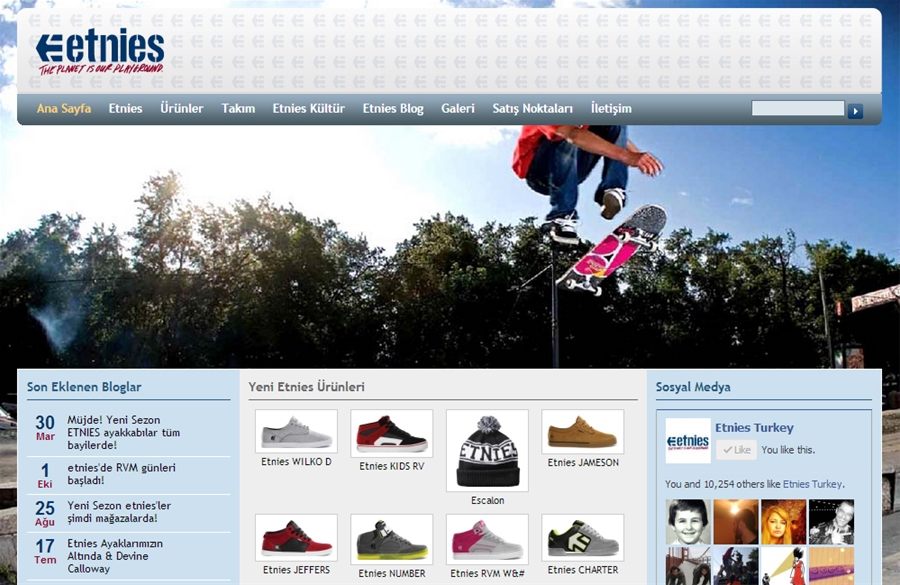
Task: Click the etnies logo in the header
Action: 100,52
